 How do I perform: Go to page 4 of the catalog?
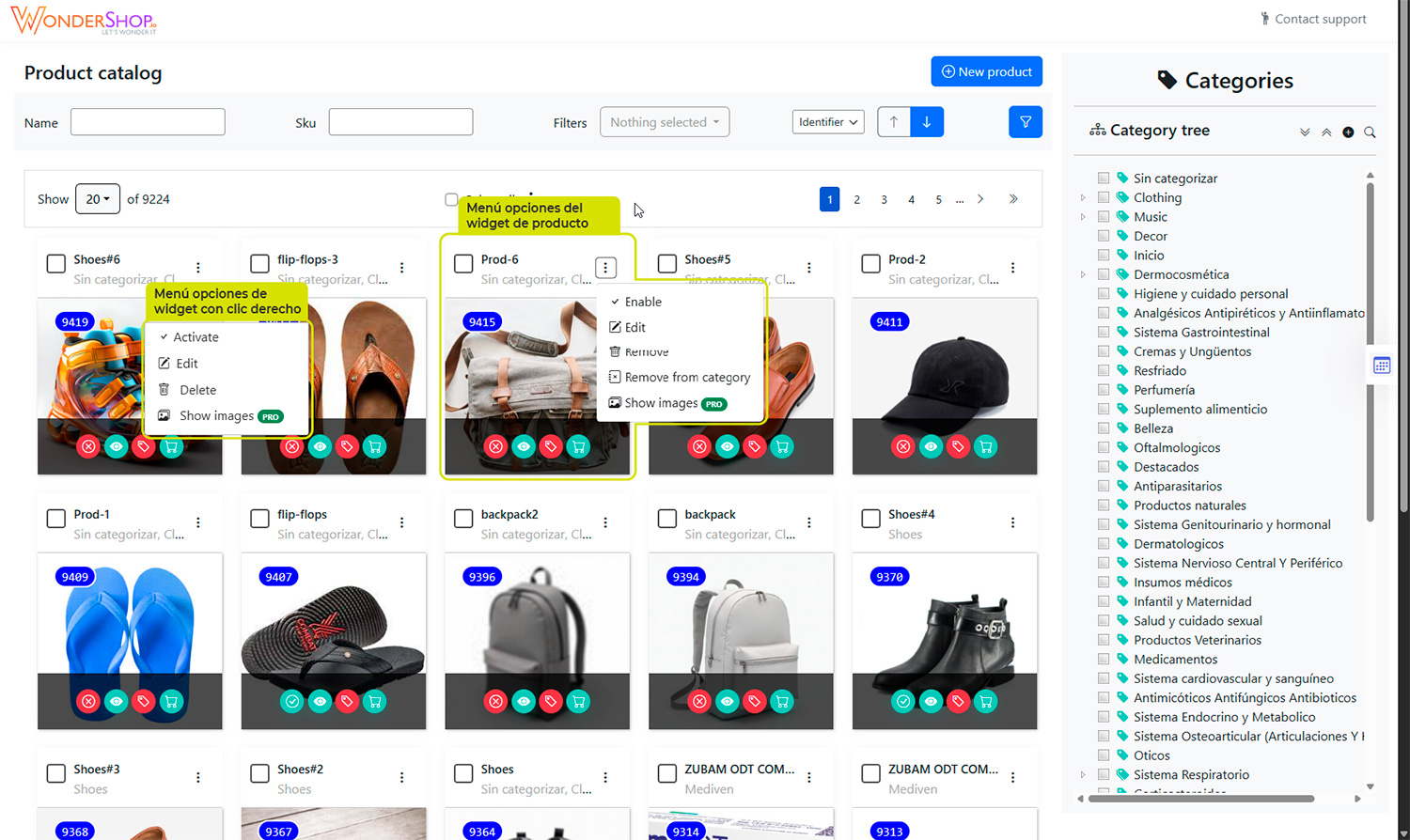(911, 199)
